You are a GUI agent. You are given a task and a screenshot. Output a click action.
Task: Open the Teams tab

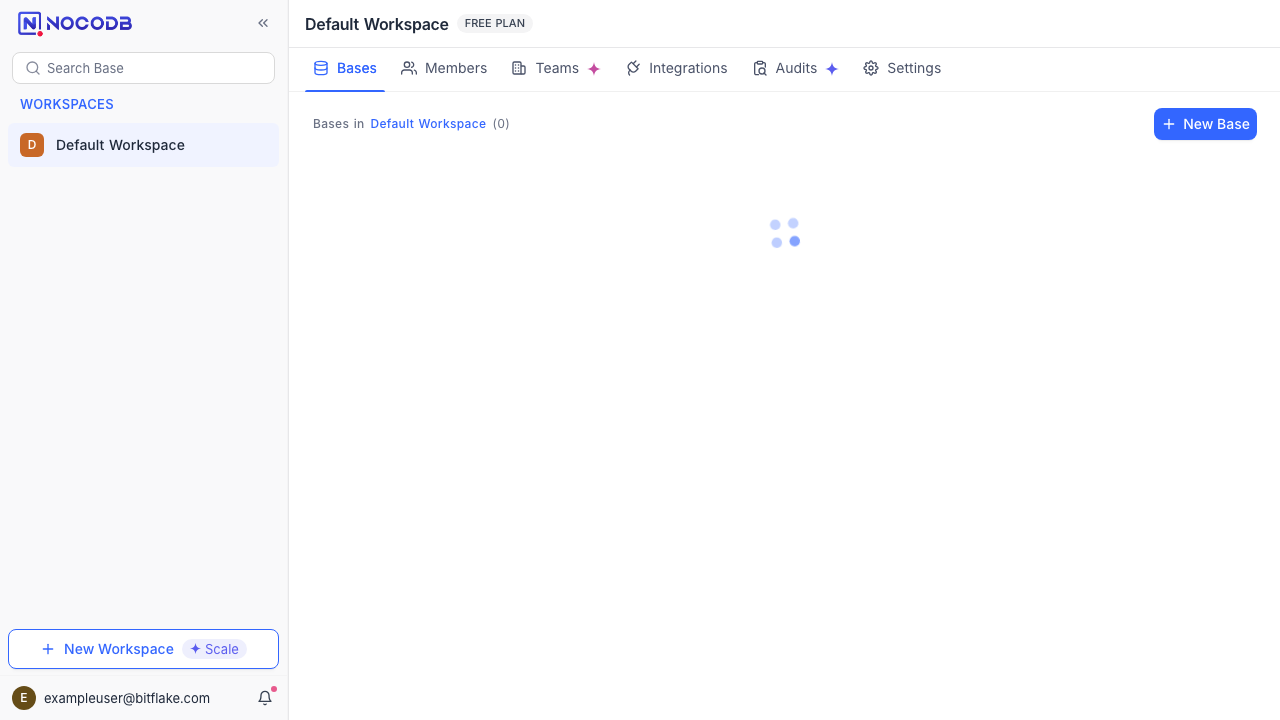point(556,68)
